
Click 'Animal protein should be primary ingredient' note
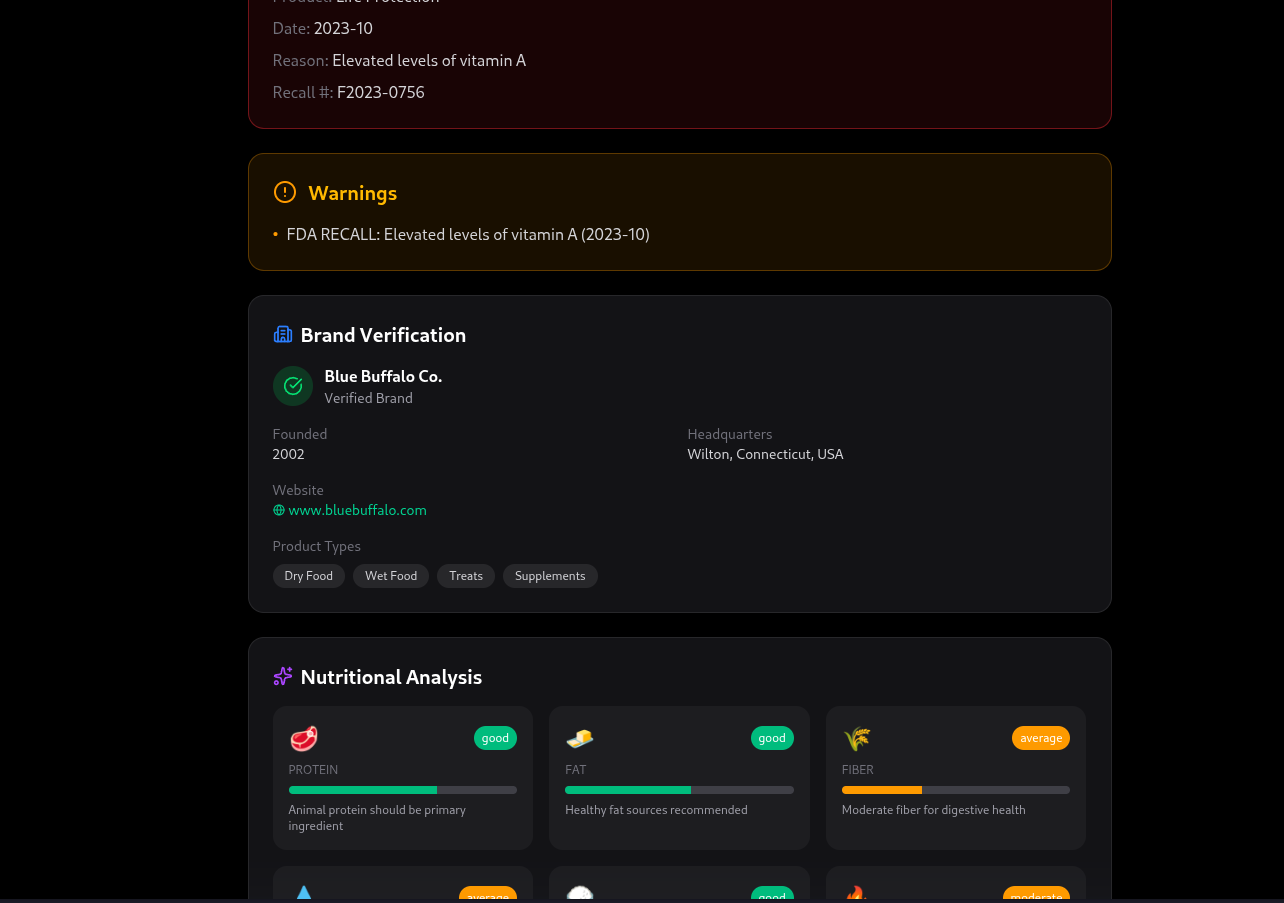(377, 818)
